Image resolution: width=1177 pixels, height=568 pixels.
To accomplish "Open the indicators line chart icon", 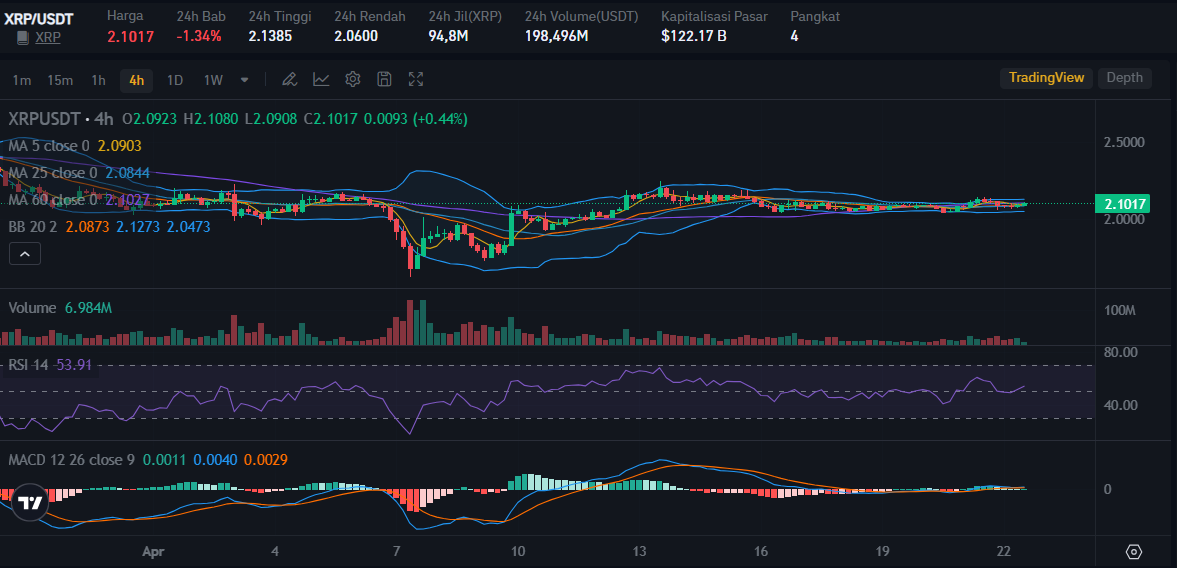I will [x=321, y=79].
